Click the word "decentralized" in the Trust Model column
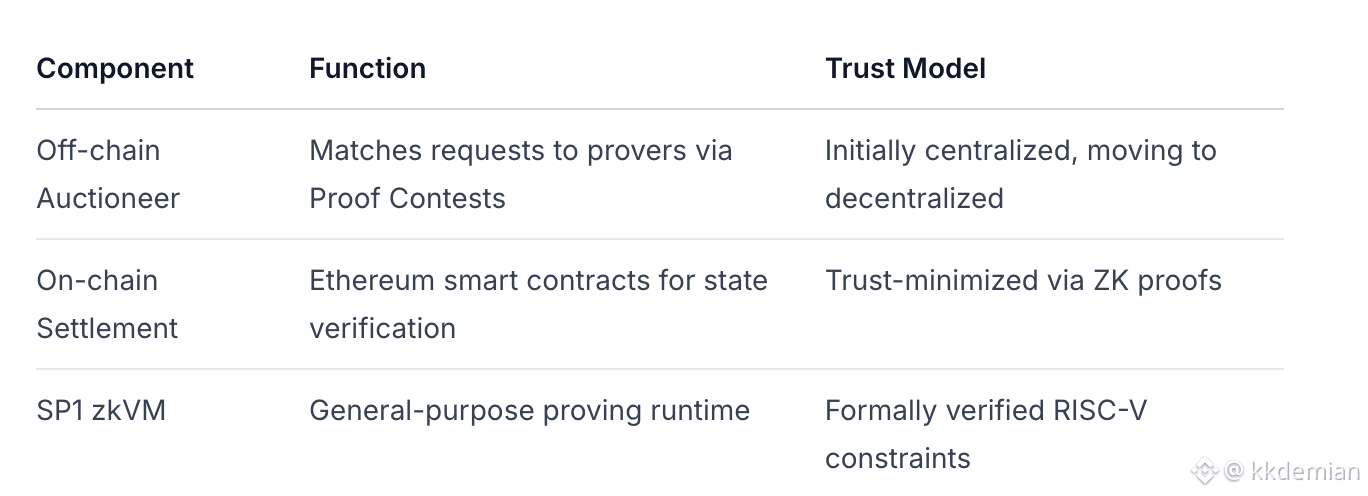The width and height of the screenshot is (1368, 496). (x=914, y=198)
